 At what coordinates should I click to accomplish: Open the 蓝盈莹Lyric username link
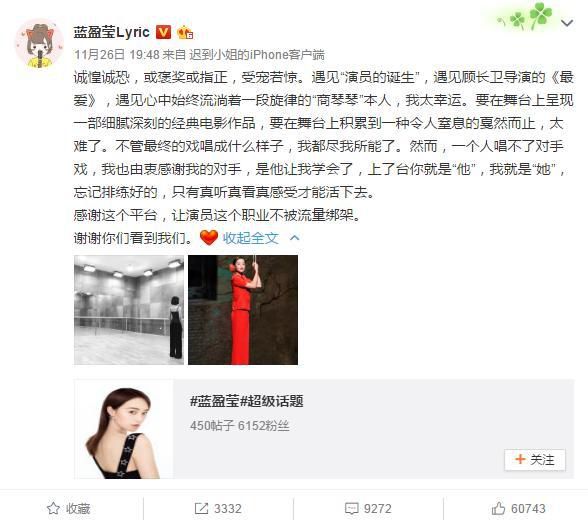pos(111,32)
